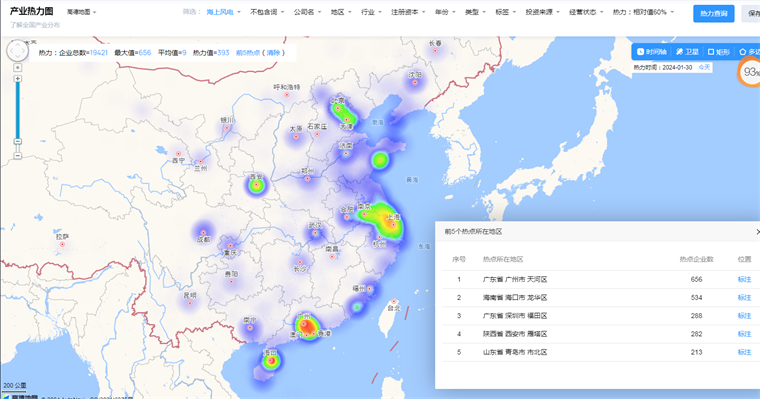Open the 海上风电 keyword filter dropdown
Screen dimensions: 760x399
[223, 12]
